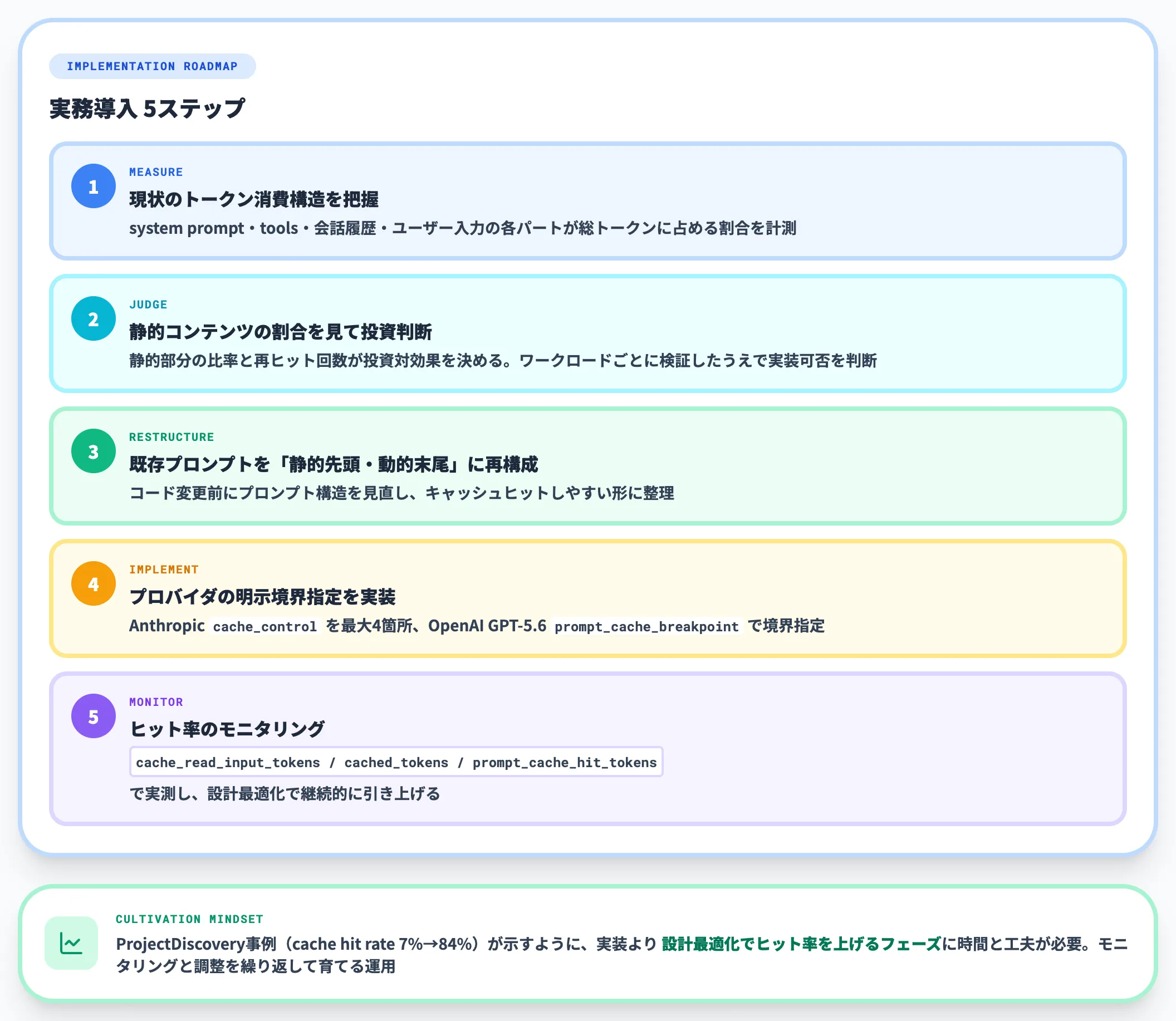Click the purple step 5 circle
This screenshot has width=1176, height=1021.
(x=94, y=716)
